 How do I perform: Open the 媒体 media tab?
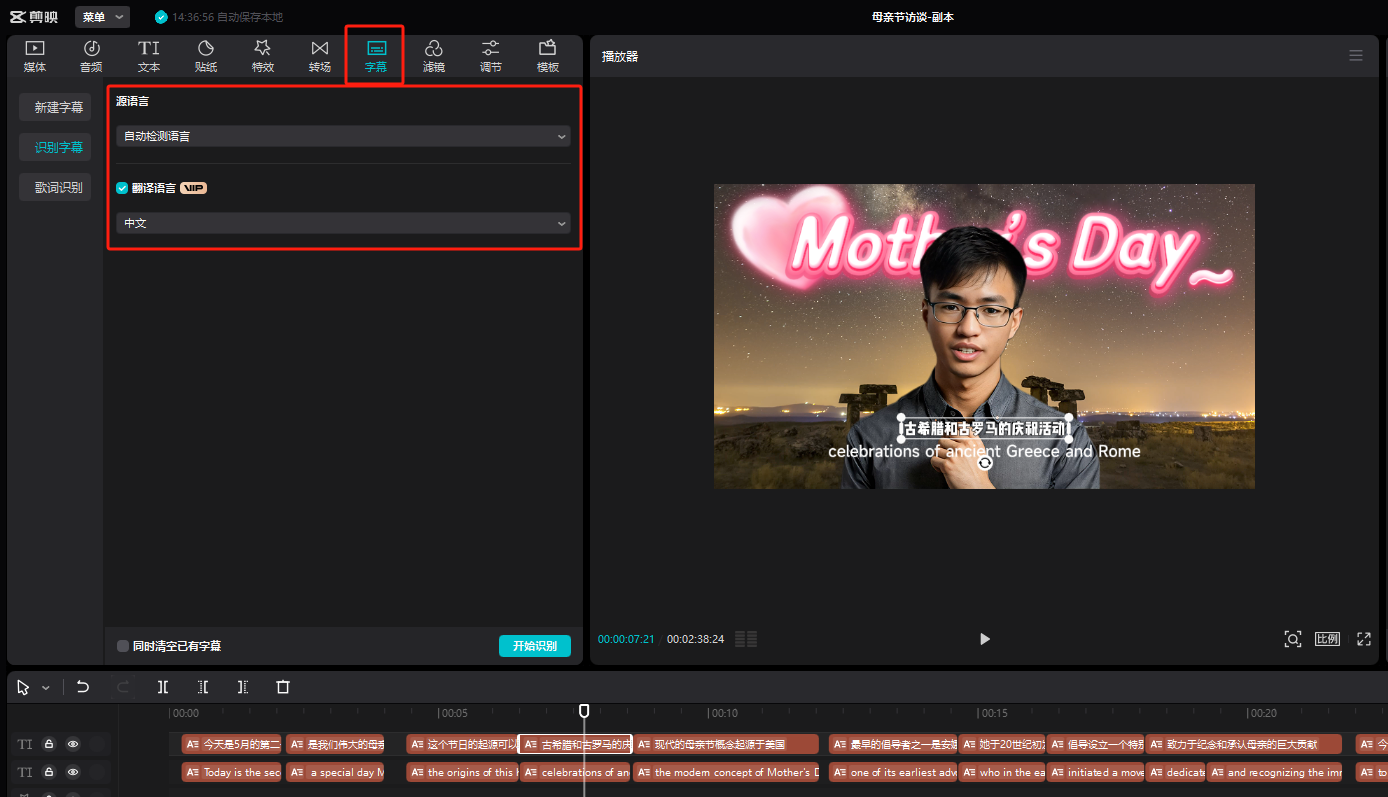pos(35,57)
